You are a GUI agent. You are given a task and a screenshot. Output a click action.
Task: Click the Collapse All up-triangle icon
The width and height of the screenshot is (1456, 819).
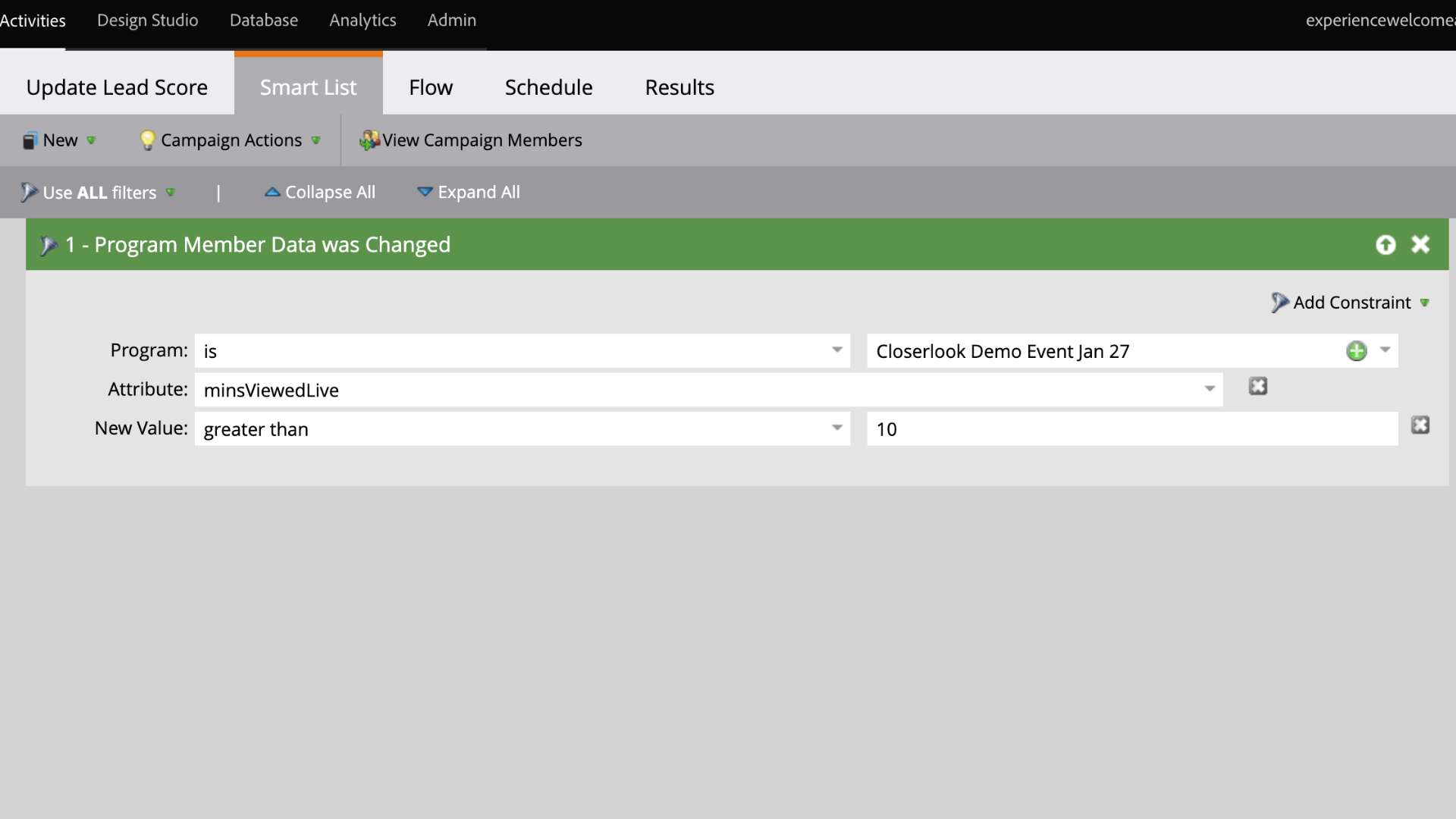tap(272, 193)
